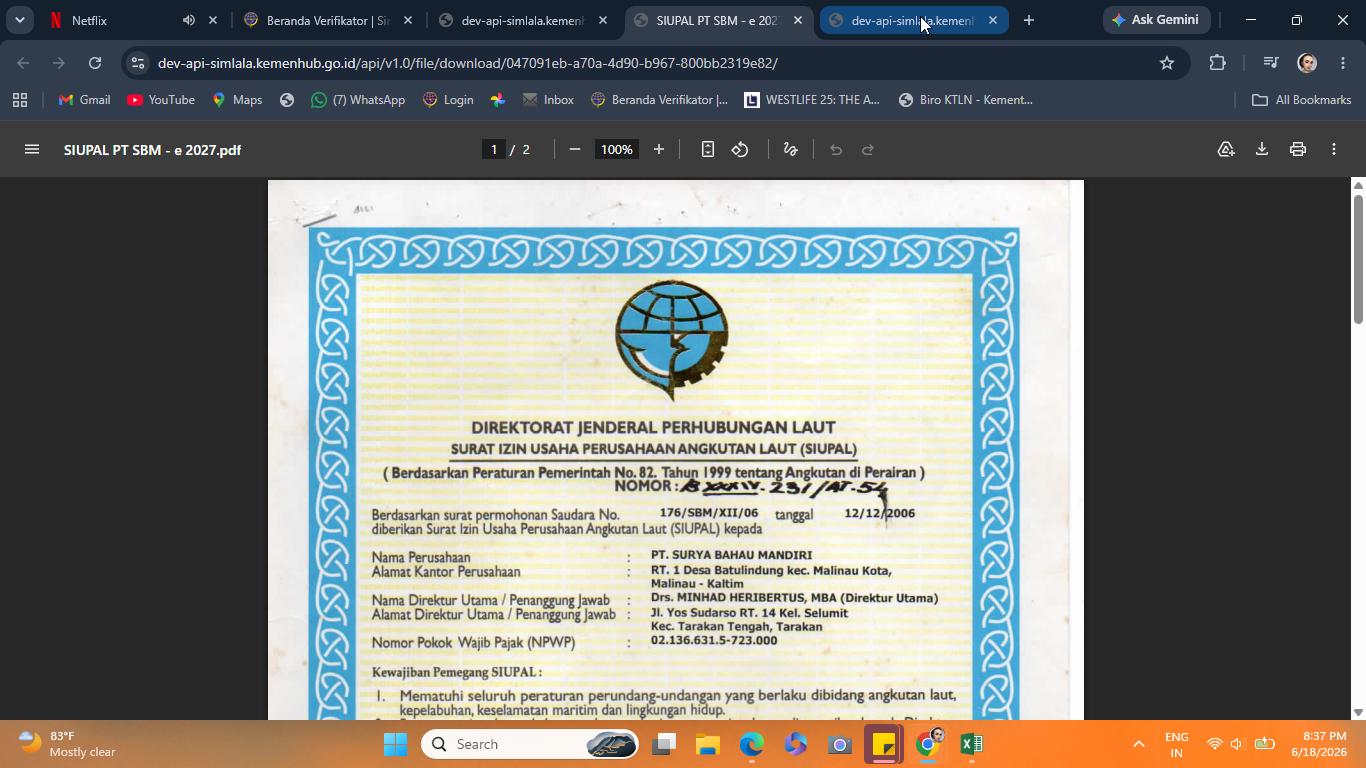Go forward in browser history
This screenshot has width=1366, height=768.
[59, 63]
